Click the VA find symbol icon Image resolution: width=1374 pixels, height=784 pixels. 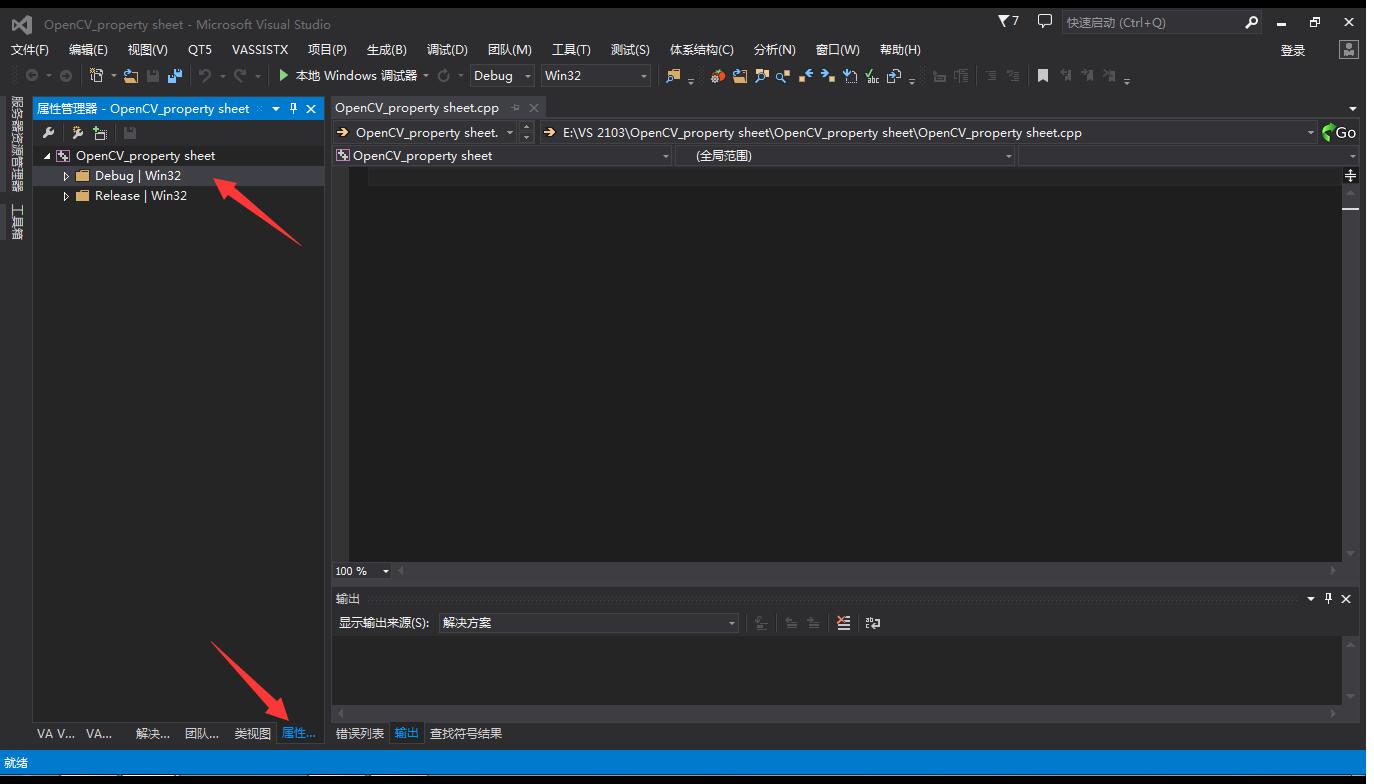coord(762,75)
